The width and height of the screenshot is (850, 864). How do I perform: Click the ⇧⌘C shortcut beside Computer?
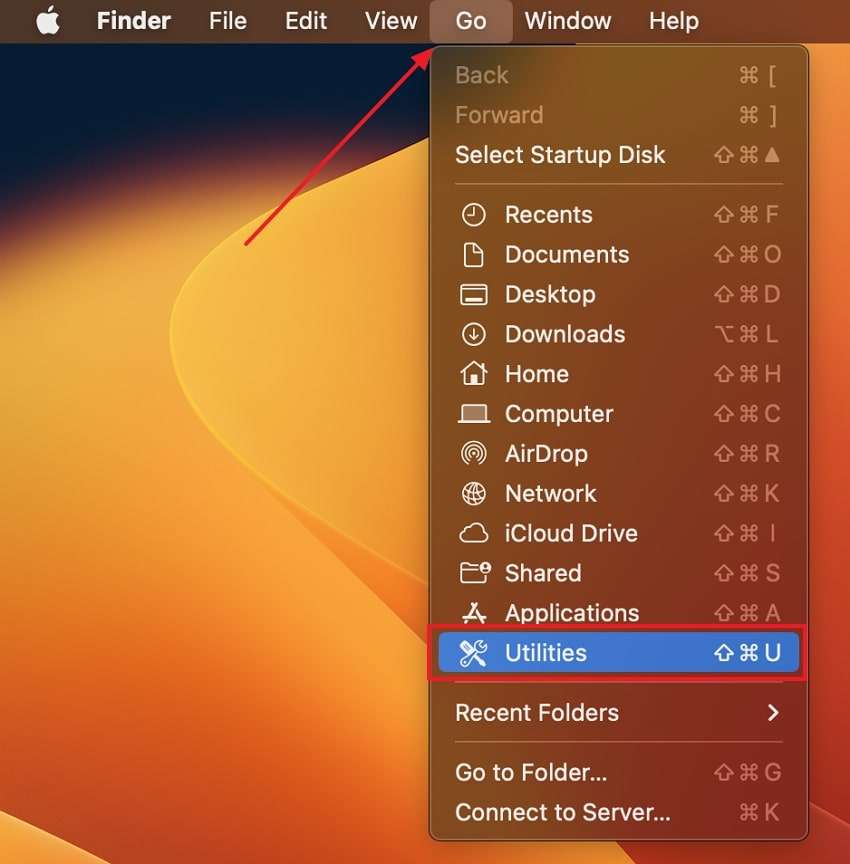747,414
